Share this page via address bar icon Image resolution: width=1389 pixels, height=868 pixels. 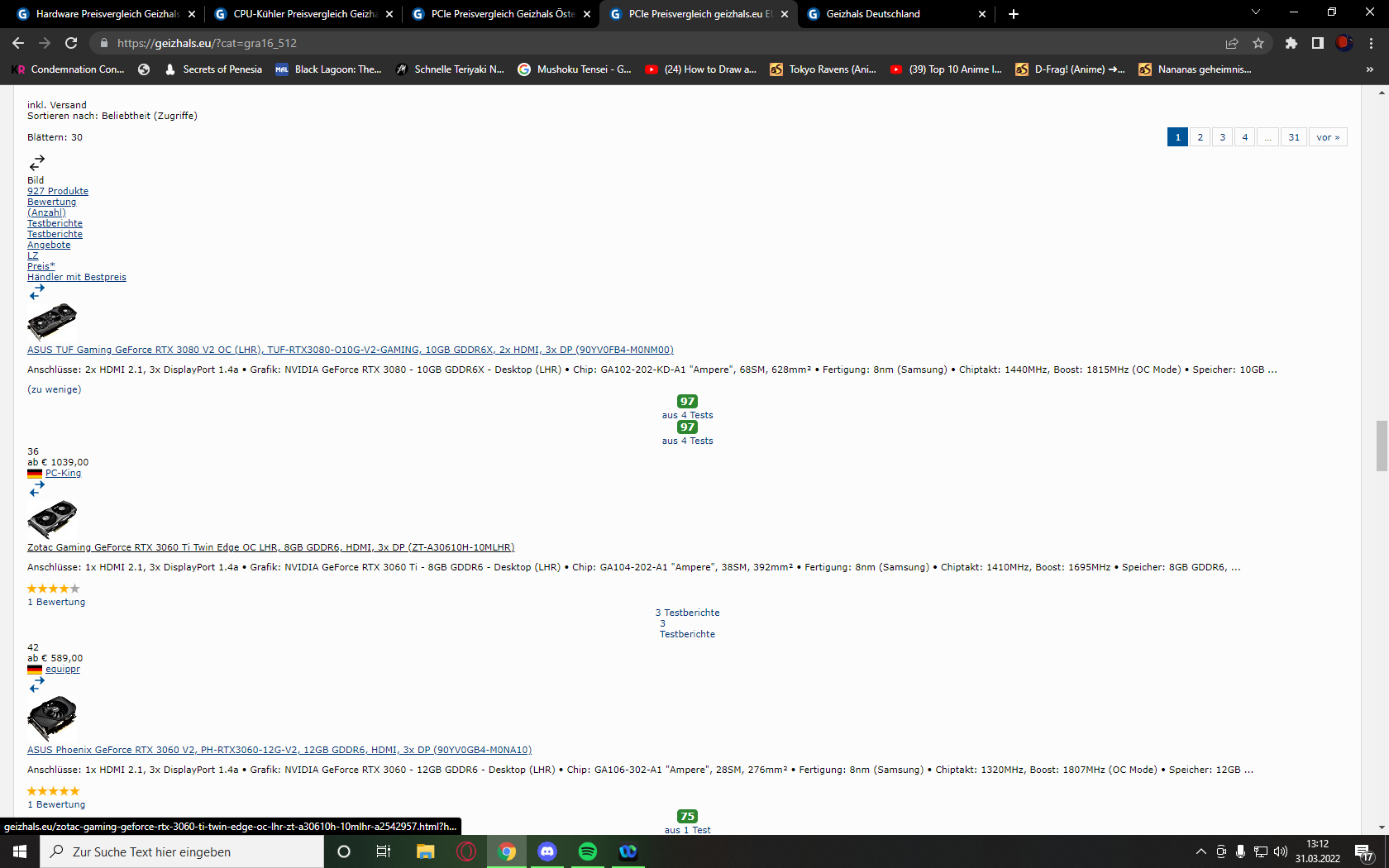tap(1232, 43)
